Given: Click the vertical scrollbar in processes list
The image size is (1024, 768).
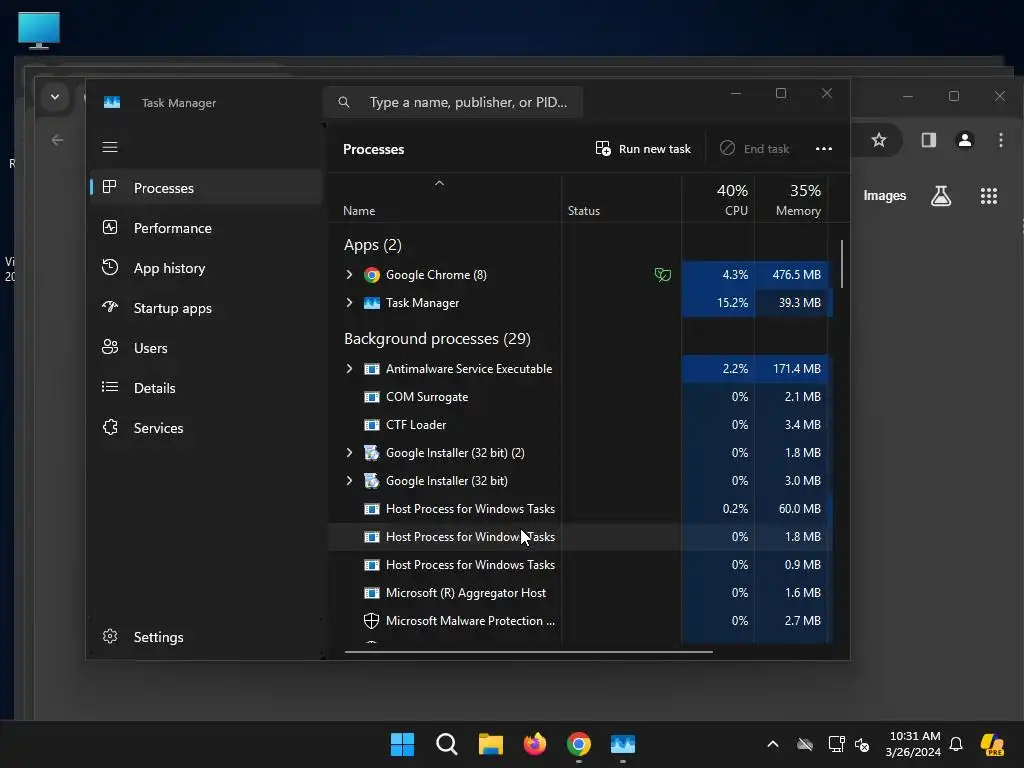Looking at the screenshot, I should coord(842,264).
